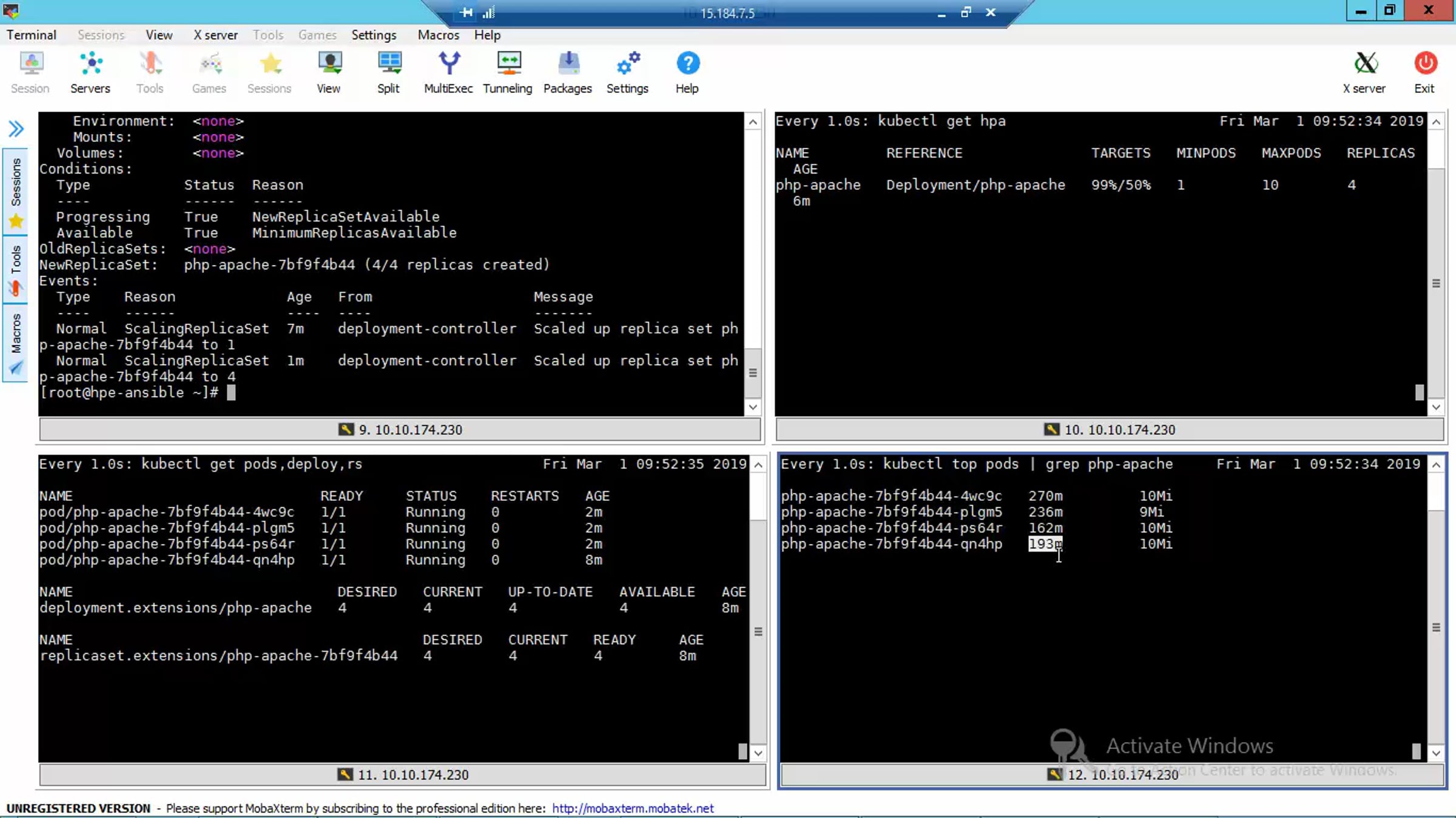Click scroll-up arrow in get pods,deploy,rs pane
The height and width of the screenshot is (818, 1456).
pos(758,465)
